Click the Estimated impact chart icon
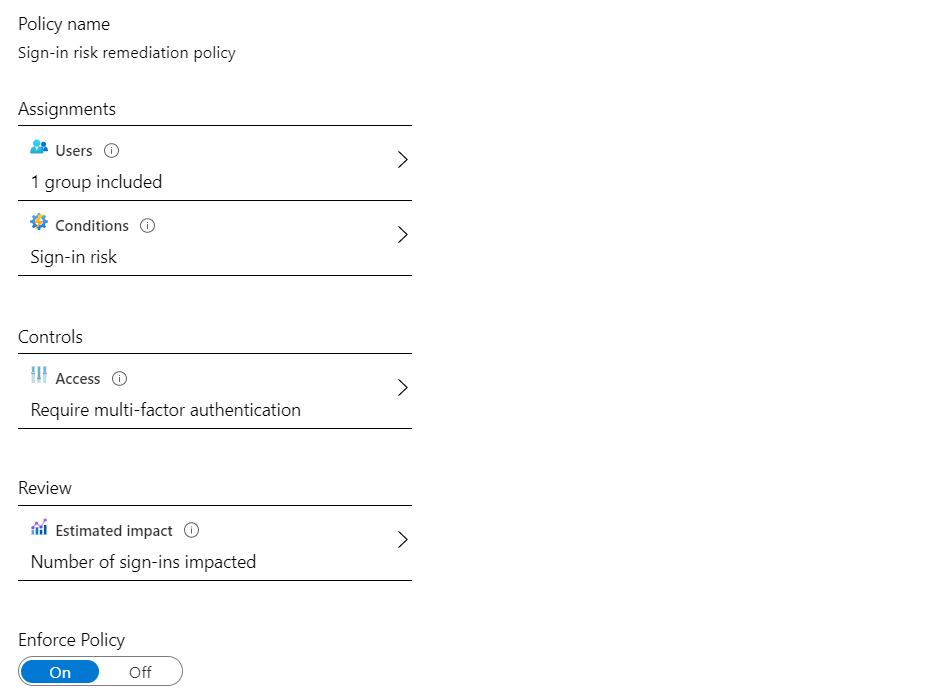Viewport: 939px width, 700px height. tap(39, 528)
